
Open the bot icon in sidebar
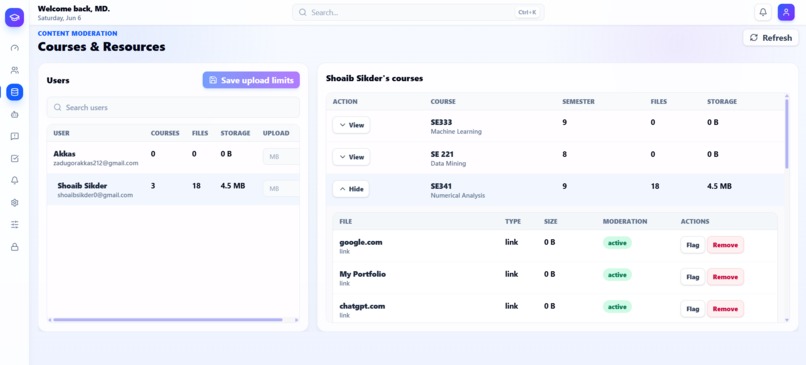coord(14,114)
